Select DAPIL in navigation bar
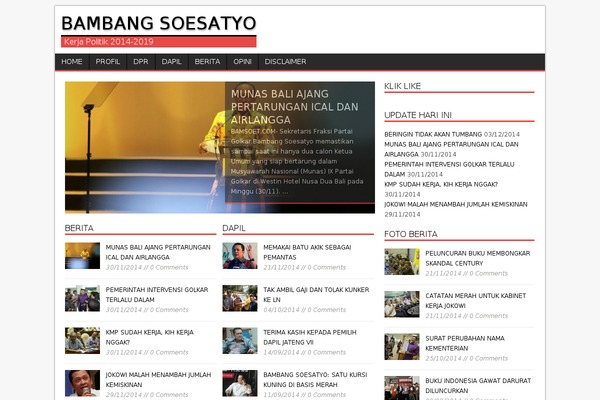The width and height of the screenshot is (600, 400). tap(171, 62)
